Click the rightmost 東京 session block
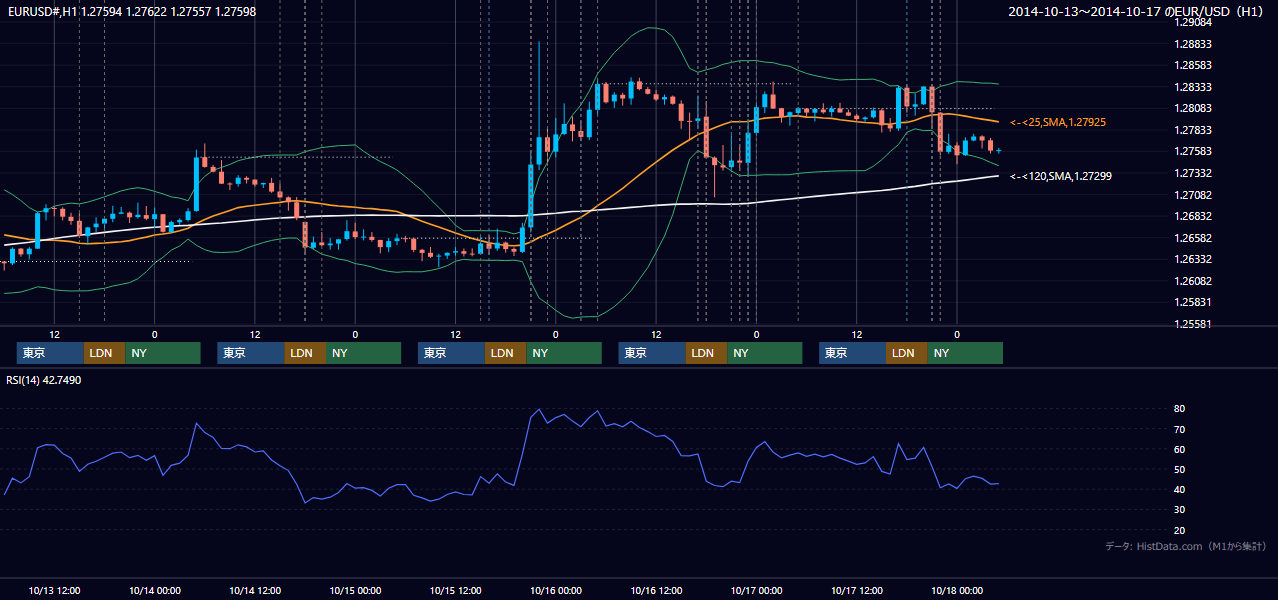Screen dimensions: 1278x600 click(x=852, y=353)
